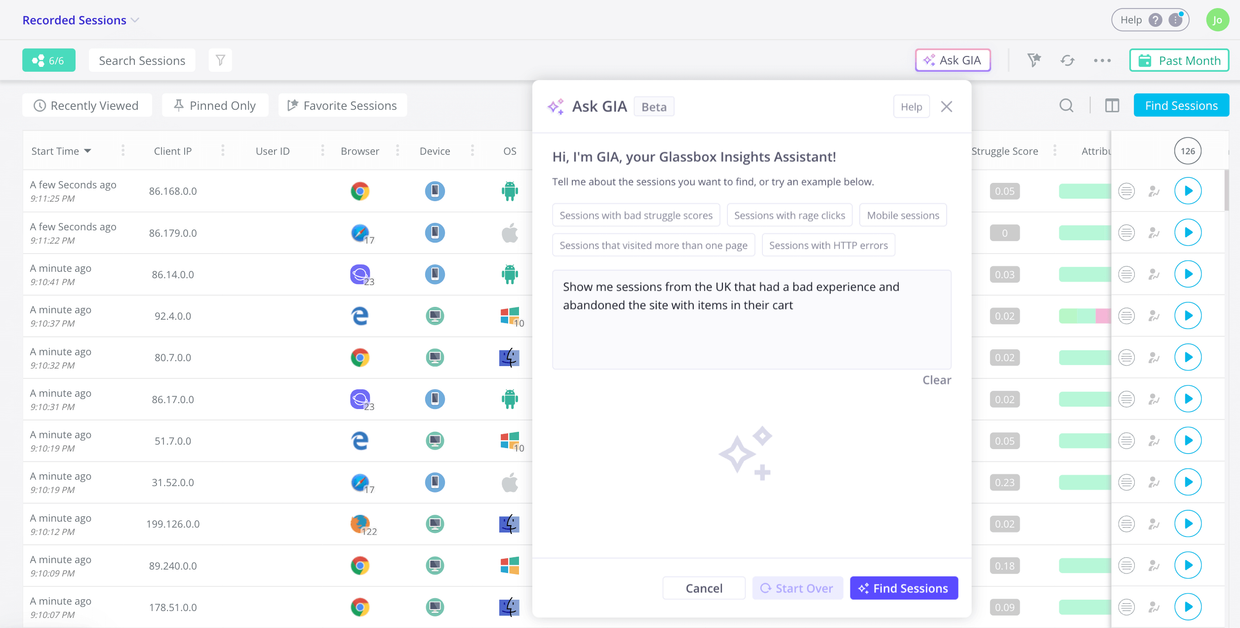Open the Past Month date range picker
Viewport: 1240px width, 628px height.
[x=1179, y=60]
